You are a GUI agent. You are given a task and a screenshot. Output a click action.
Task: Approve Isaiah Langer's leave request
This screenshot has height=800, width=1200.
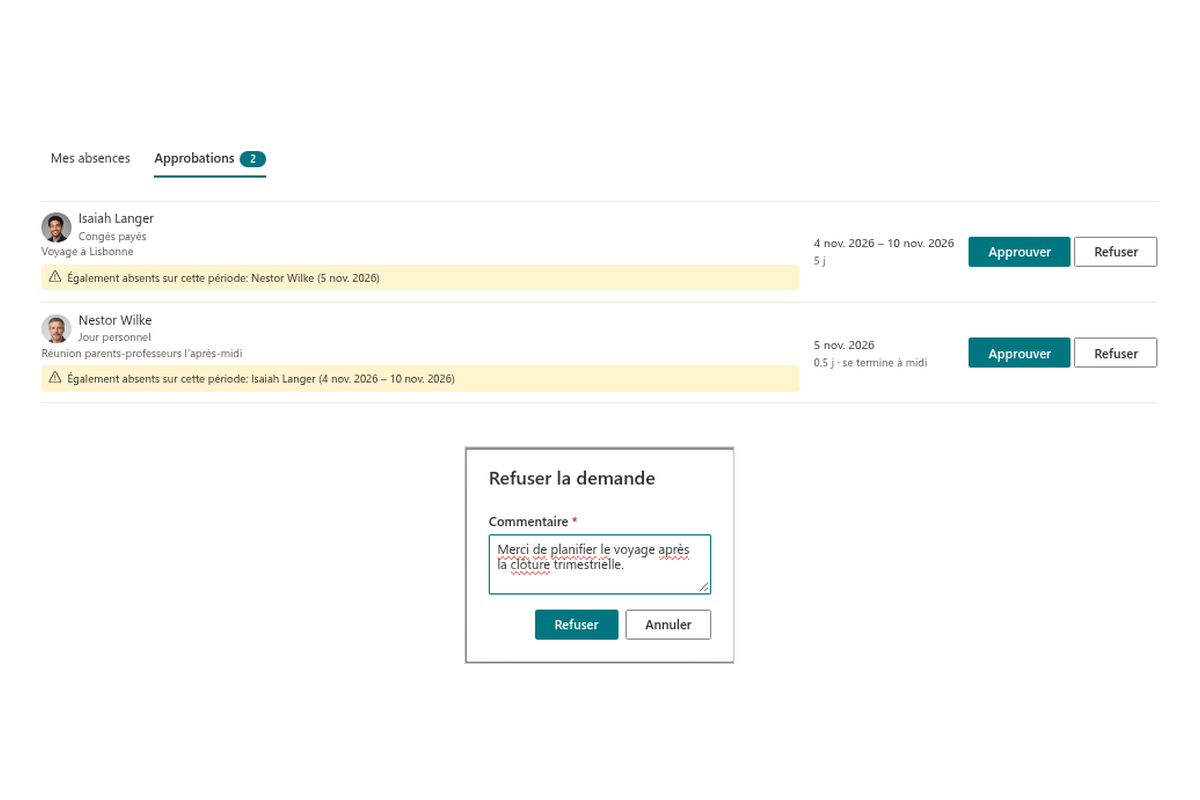(x=1019, y=252)
